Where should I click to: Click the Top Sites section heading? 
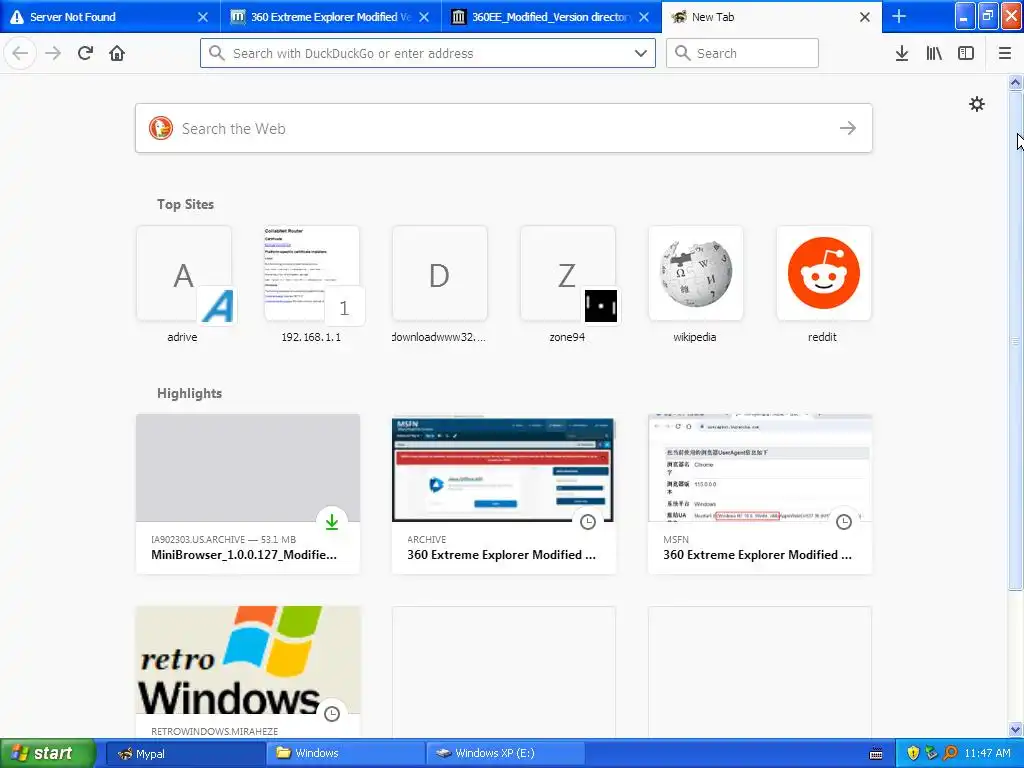tap(185, 204)
